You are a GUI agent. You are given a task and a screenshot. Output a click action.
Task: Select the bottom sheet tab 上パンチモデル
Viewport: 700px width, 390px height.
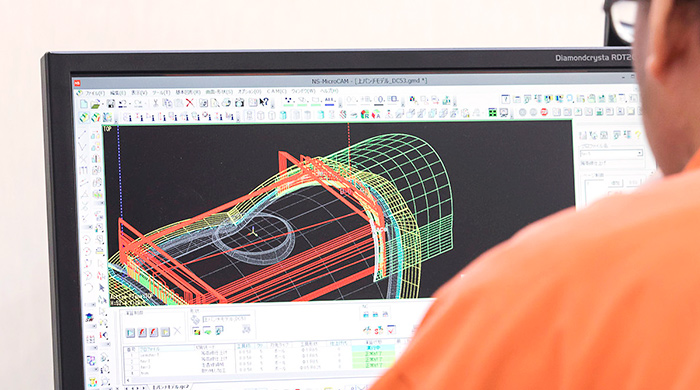pyautogui.click(x=171, y=386)
